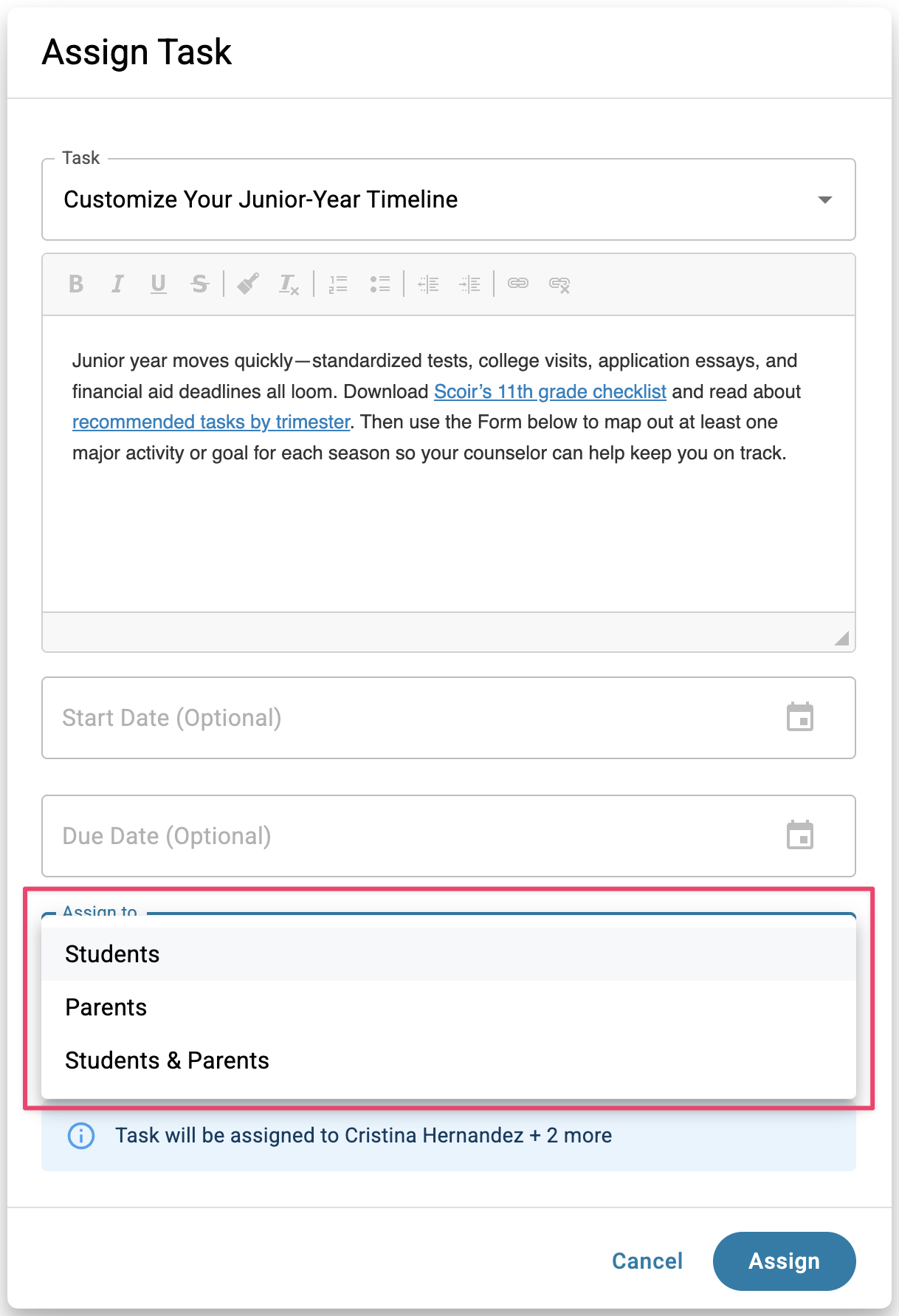Click the unlink icon in the toolbar
The width and height of the screenshot is (899, 1316).
click(559, 284)
